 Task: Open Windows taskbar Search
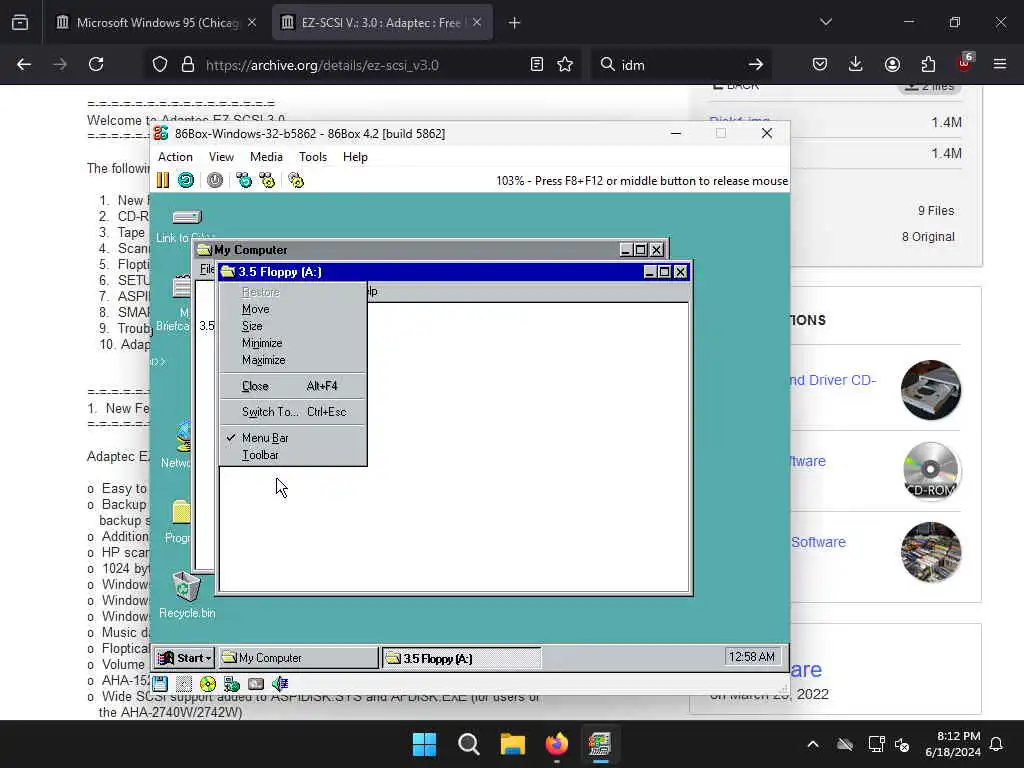point(469,744)
